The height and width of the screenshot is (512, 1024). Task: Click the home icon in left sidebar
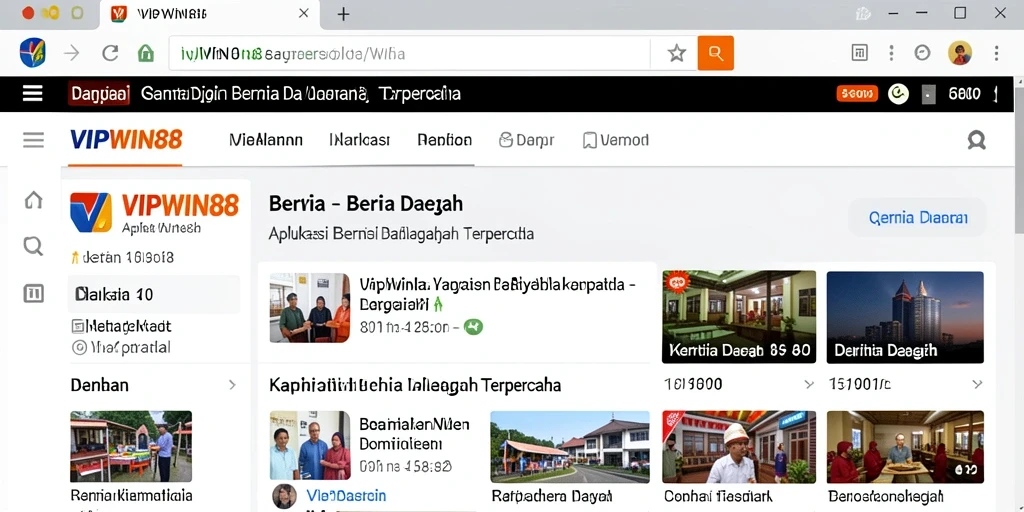pos(33,200)
